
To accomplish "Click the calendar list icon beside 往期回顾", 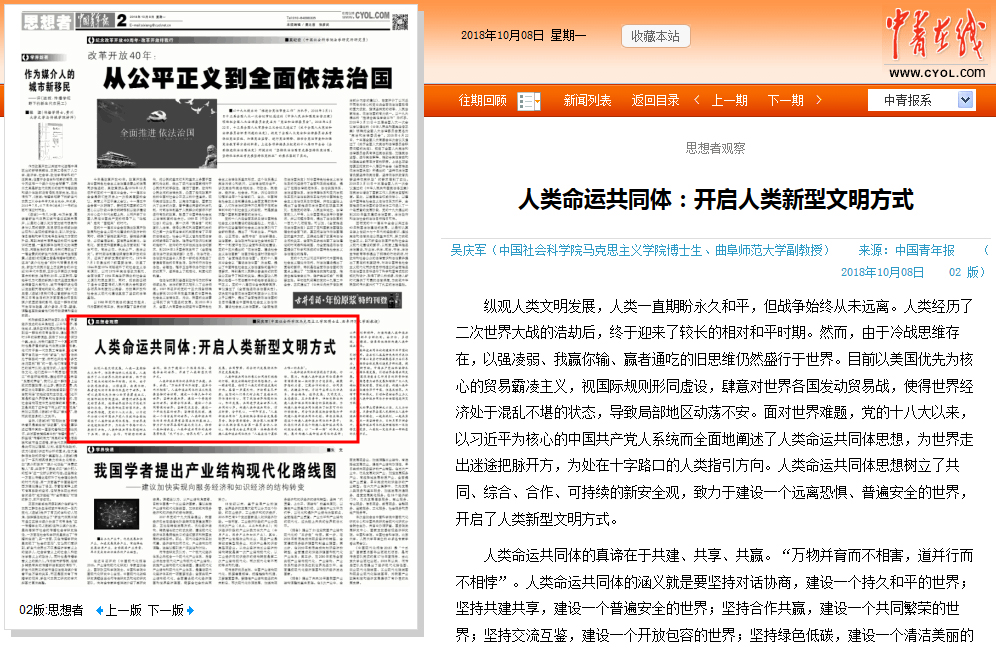I will tap(529, 100).
